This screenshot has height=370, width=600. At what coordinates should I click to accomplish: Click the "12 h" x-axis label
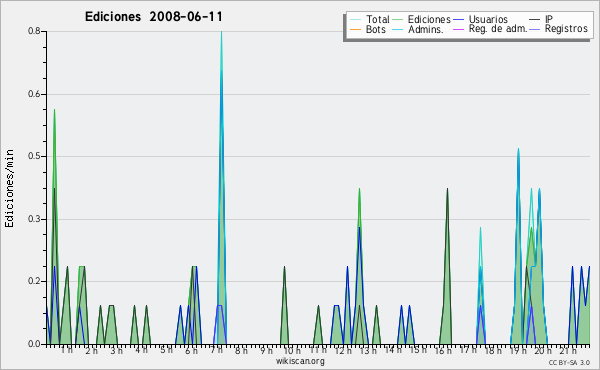click(343, 351)
